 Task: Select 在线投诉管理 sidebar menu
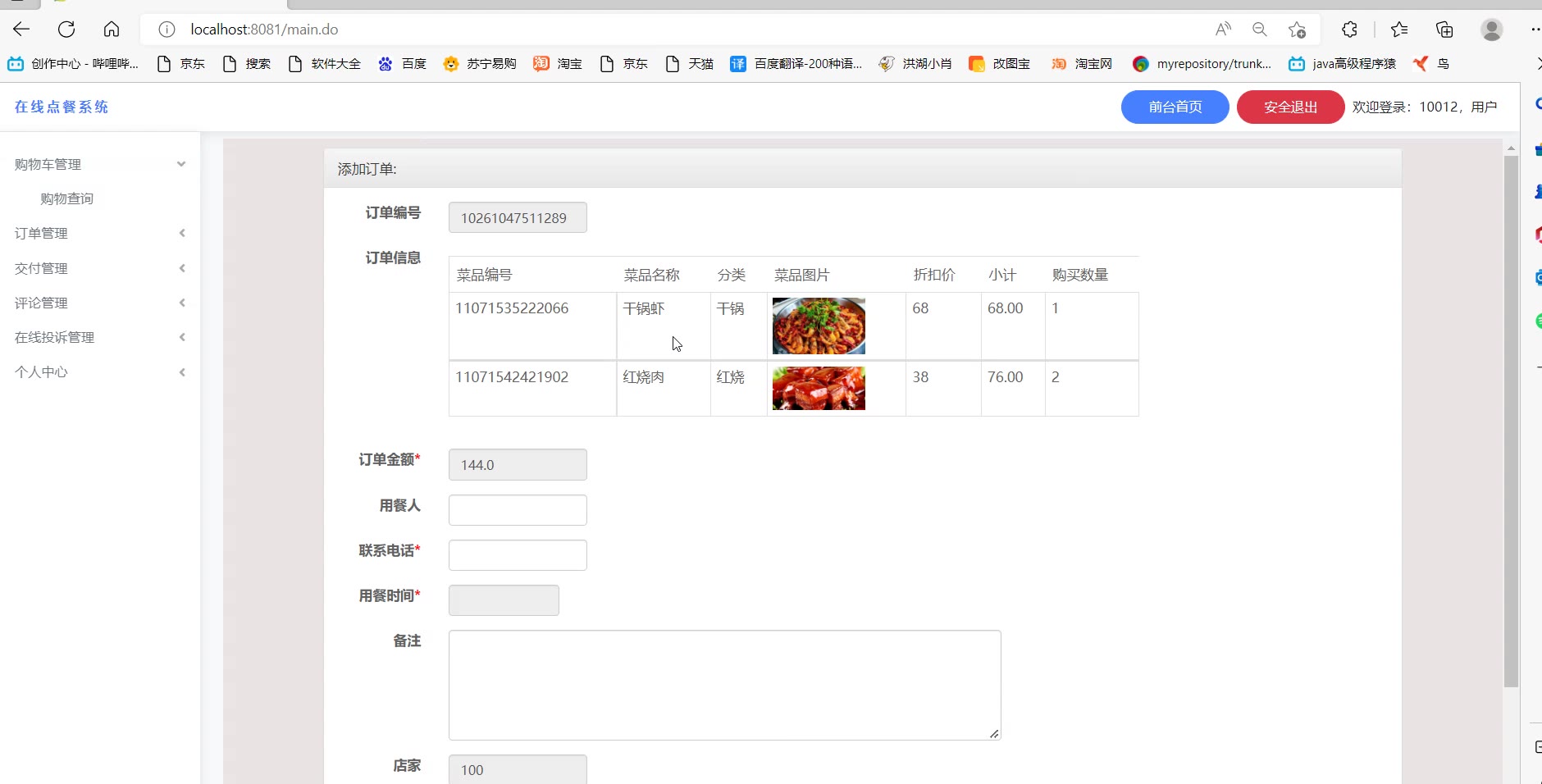click(55, 337)
